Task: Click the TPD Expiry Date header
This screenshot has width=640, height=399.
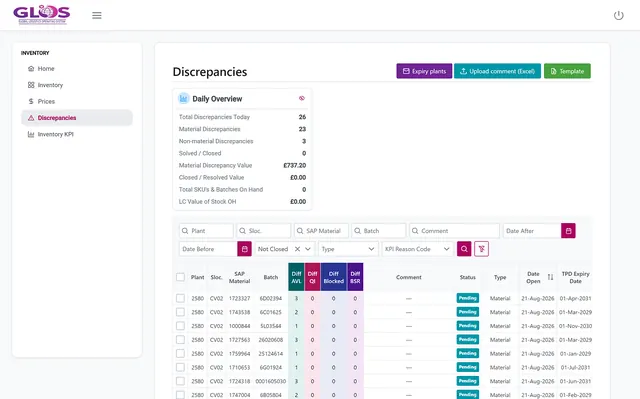Action: click(x=576, y=277)
